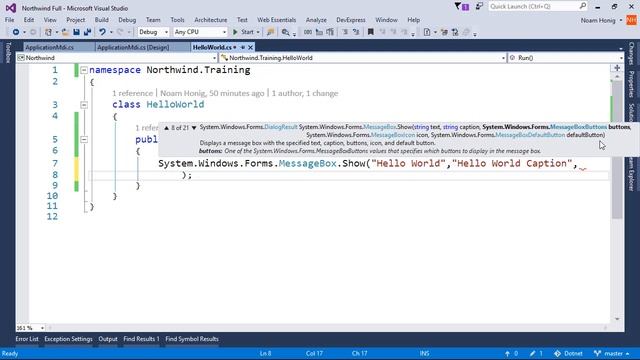This screenshot has width=640, height=360.
Task: Click the master branch status bar item
Action: [x=611, y=353]
